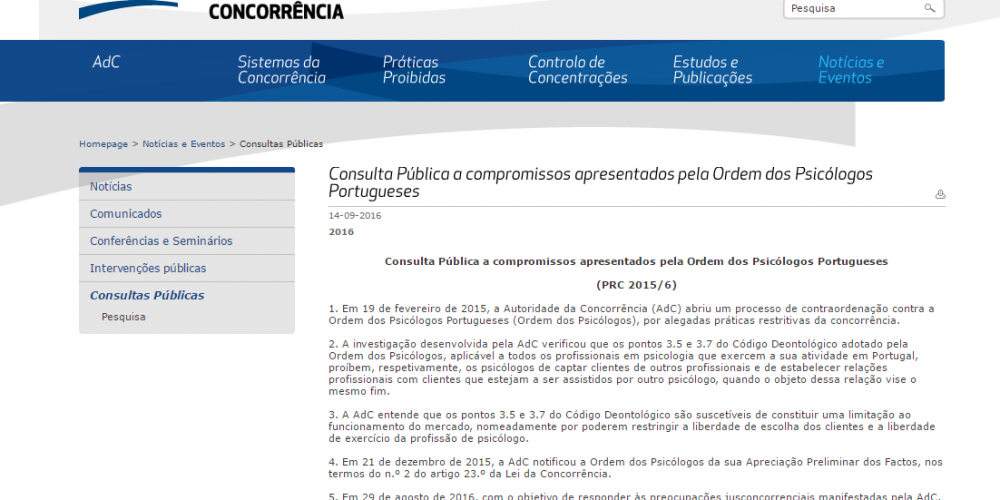
Task: Open Conferências e Seminários sidebar item
Action: pyautogui.click(x=187, y=241)
